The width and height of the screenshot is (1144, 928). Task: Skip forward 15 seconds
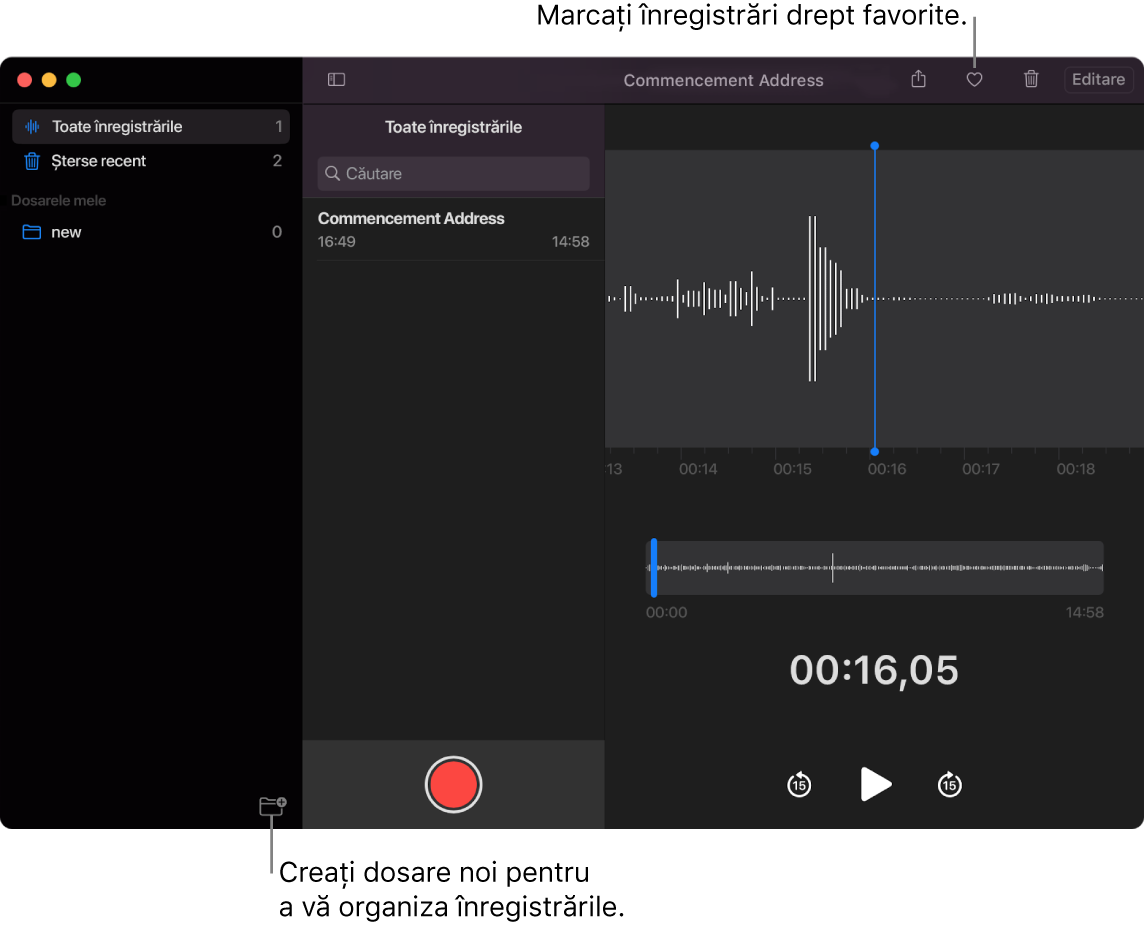pos(949,784)
